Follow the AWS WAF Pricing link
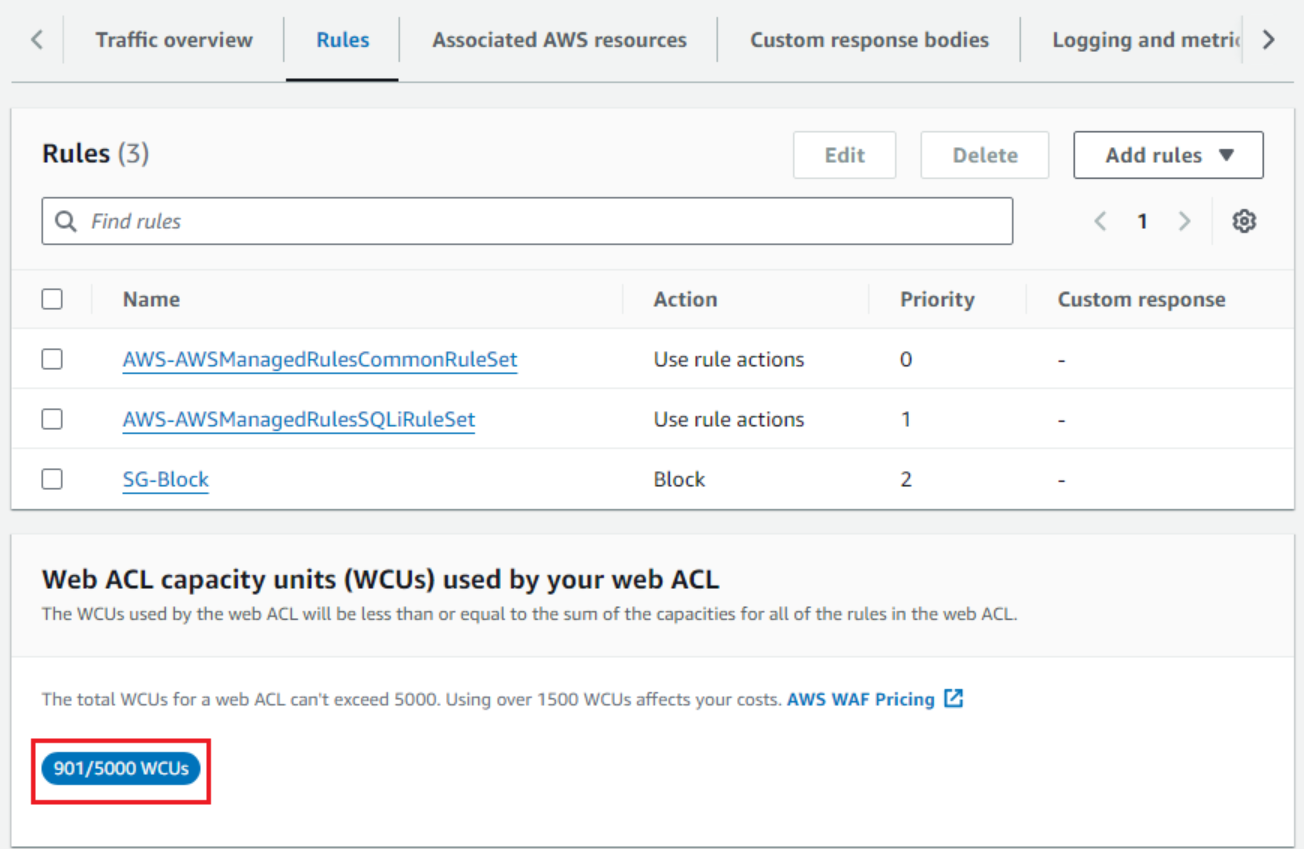 (x=861, y=699)
